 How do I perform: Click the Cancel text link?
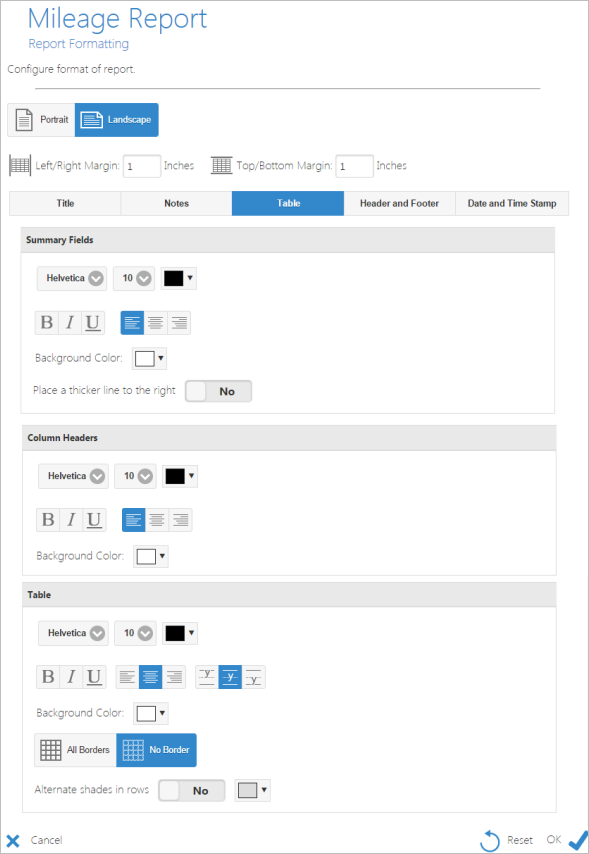coord(46,840)
